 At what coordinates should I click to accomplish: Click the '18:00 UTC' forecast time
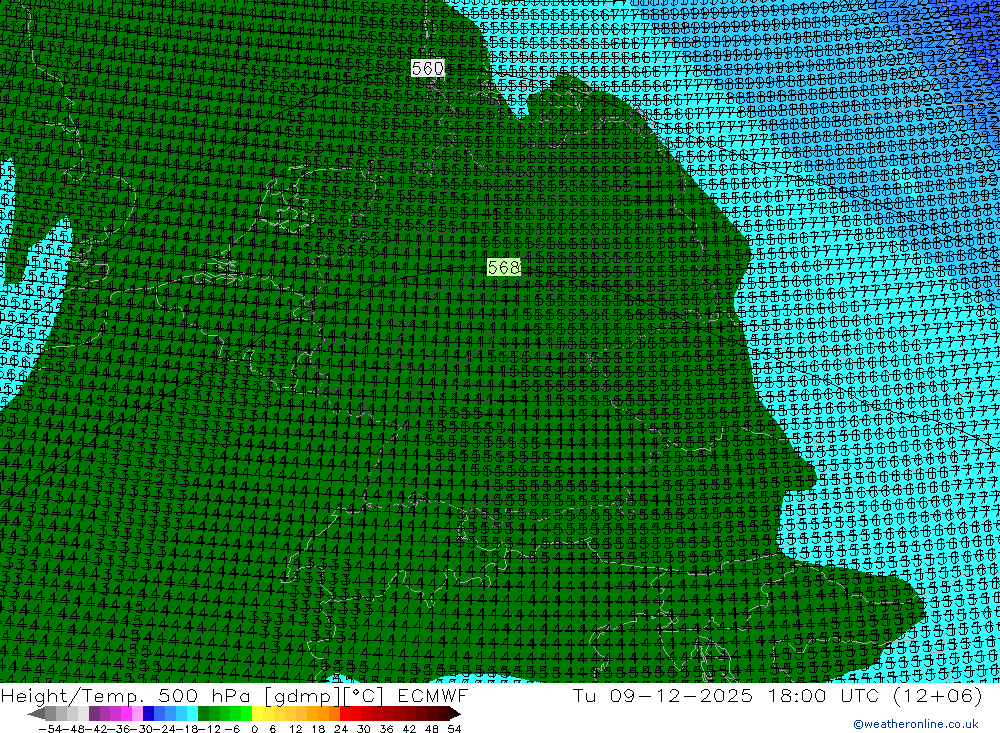coord(824,695)
